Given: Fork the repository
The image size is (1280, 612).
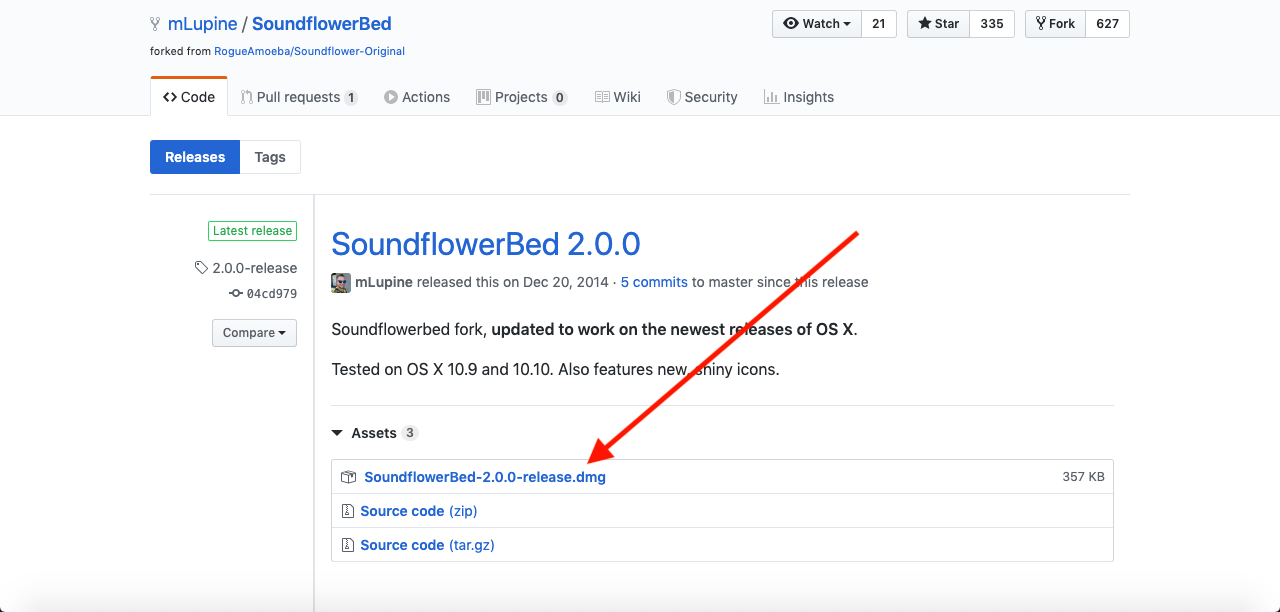Looking at the screenshot, I should 1055,24.
